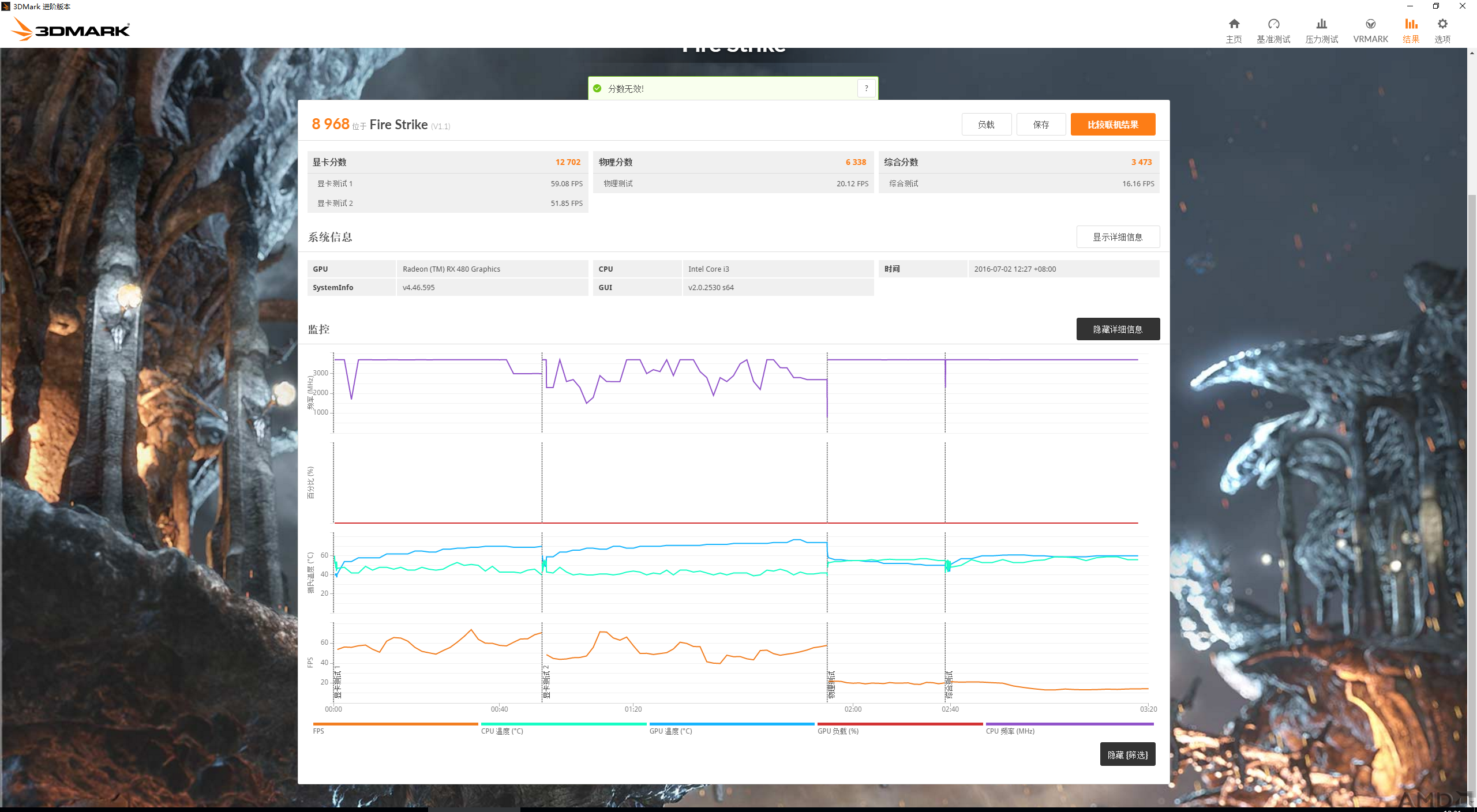Toggle the GPU 负载 legend filter
The height and width of the screenshot is (812, 1477).
900,728
